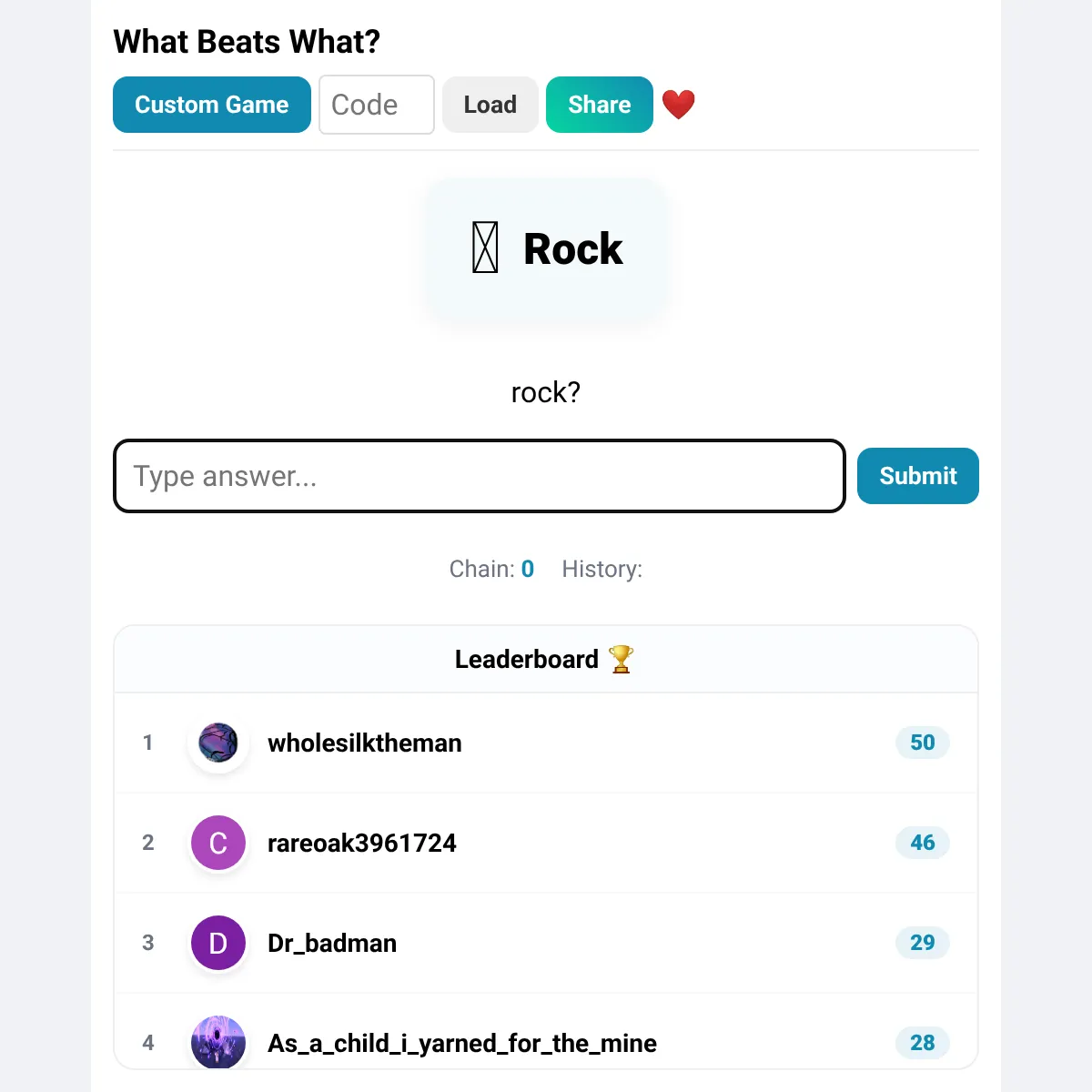Select wholesilktheman on the leaderboard
Image resolution: width=1092 pixels, height=1092 pixels.
364,743
